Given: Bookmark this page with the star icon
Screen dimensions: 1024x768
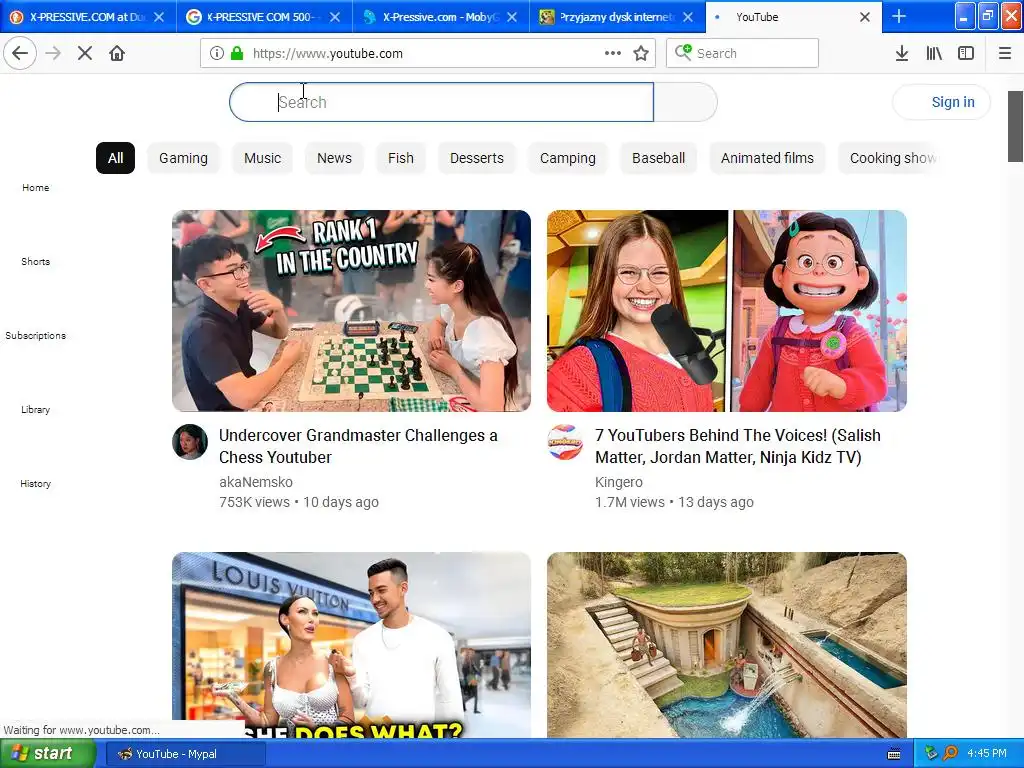Looking at the screenshot, I should click(641, 53).
